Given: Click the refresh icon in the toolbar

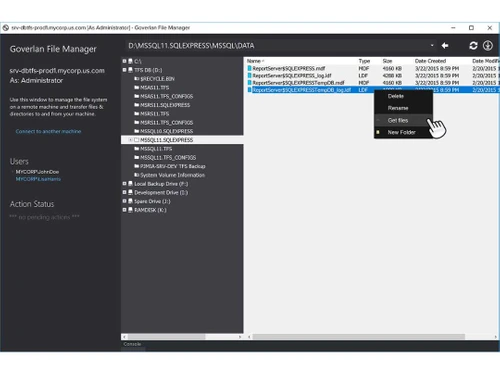Looking at the screenshot, I should click(x=473, y=46).
